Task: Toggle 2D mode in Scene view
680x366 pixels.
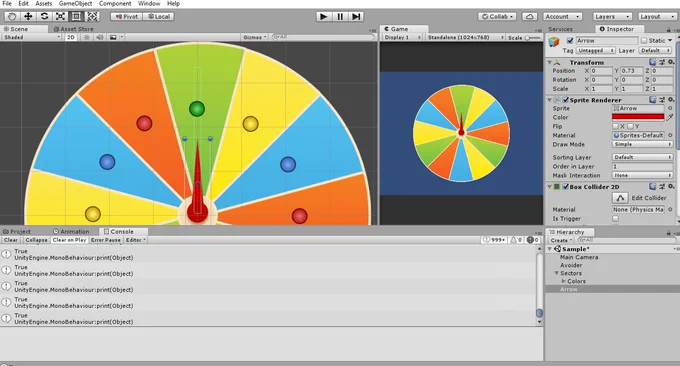Action: 71,37
